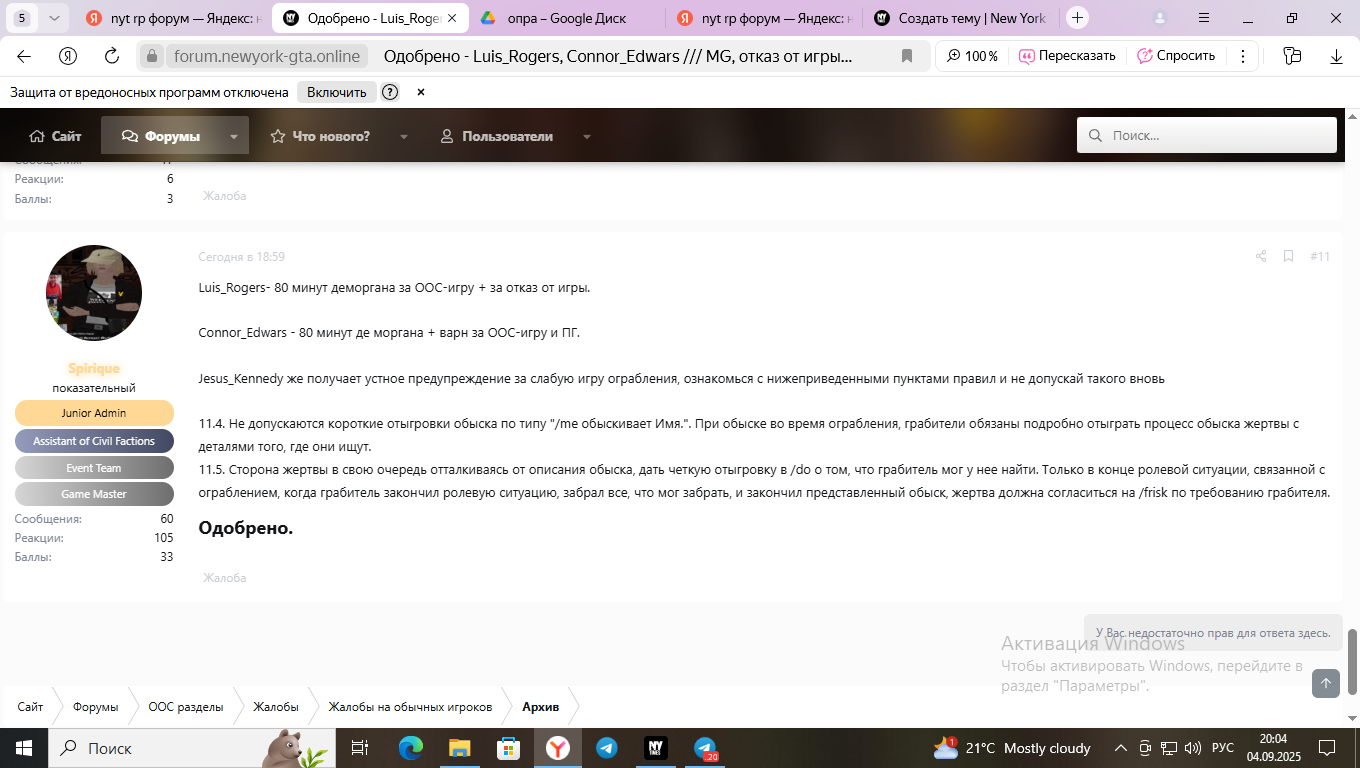
Task: Bookmark post #11 with the bookmark icon
Action: pyautogui.click(x=1289, y=257)
